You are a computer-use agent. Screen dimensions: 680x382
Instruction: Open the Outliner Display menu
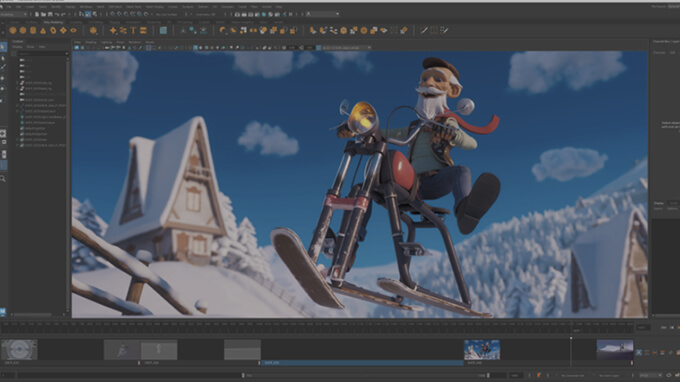[18, 47]
